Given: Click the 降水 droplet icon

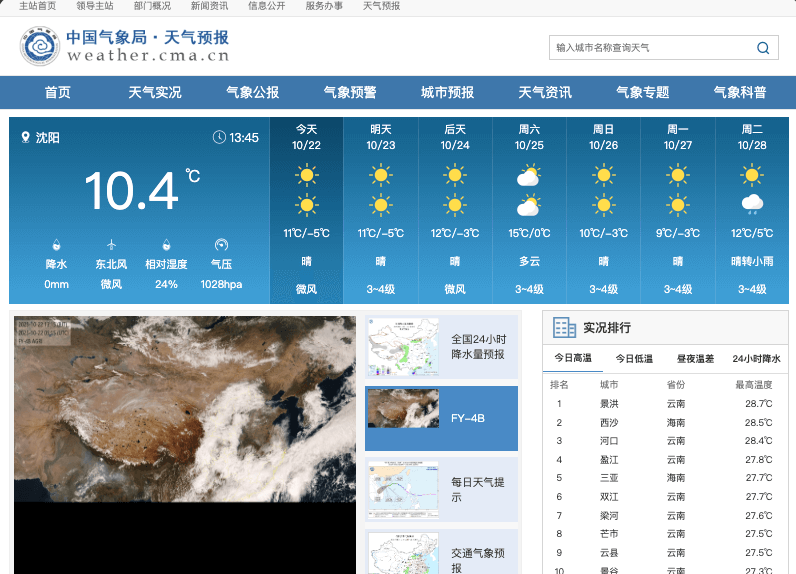Looking at the screenshot, I should tap(56, 245).
